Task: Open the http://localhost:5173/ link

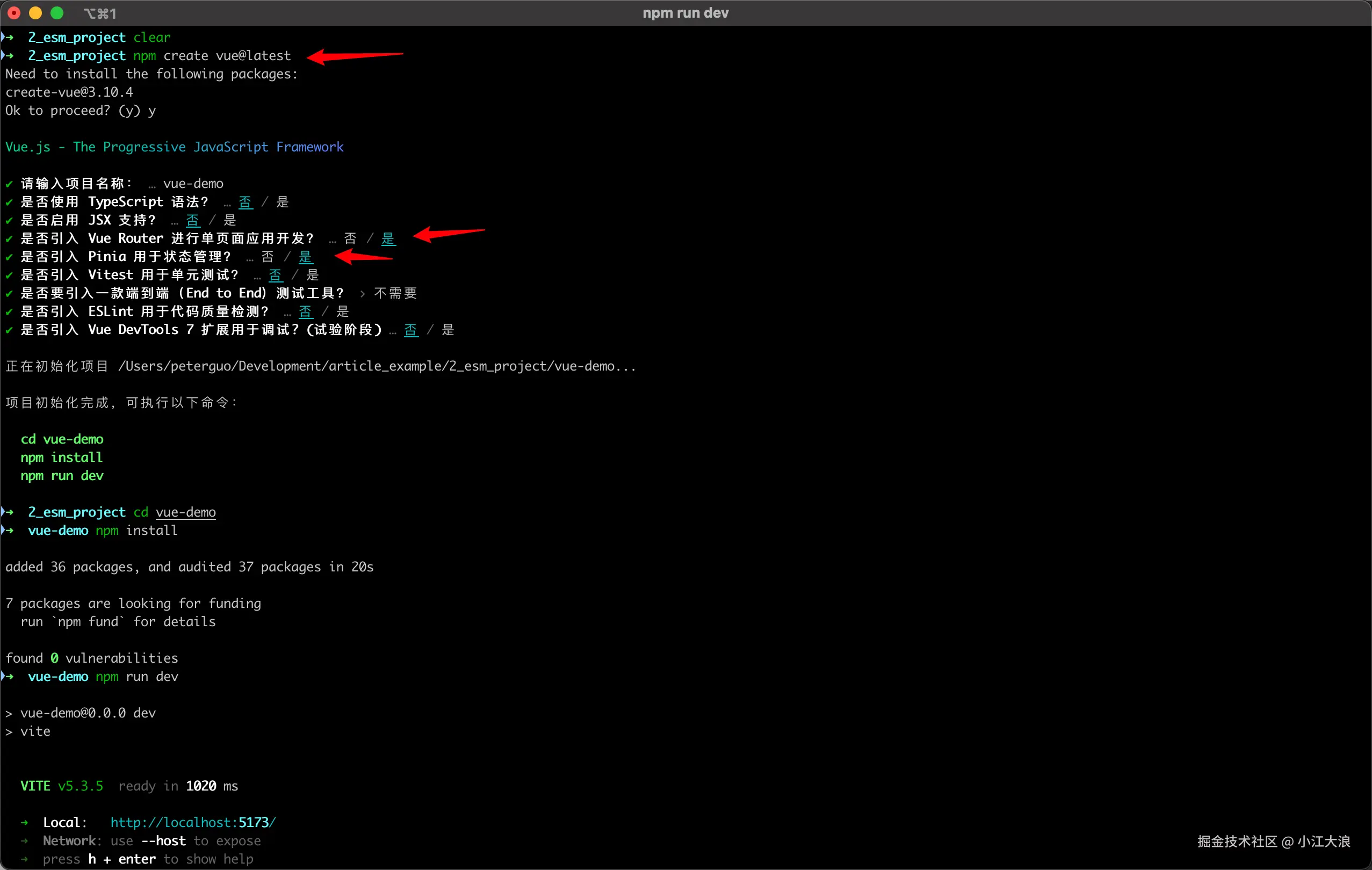Action: (x=192, y=822)
